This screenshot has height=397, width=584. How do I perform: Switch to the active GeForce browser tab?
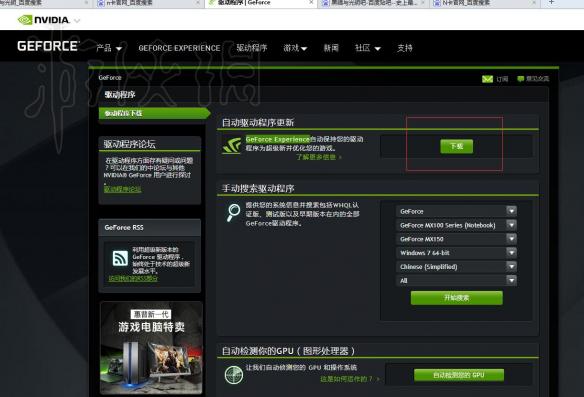click(x=261, y=3)
